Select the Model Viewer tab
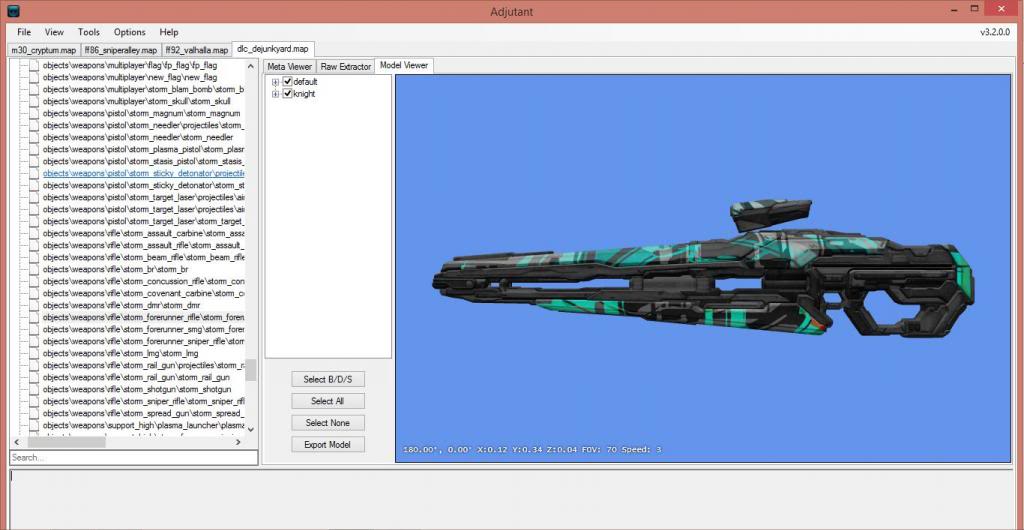1024x530 pixels. point(404,65)
